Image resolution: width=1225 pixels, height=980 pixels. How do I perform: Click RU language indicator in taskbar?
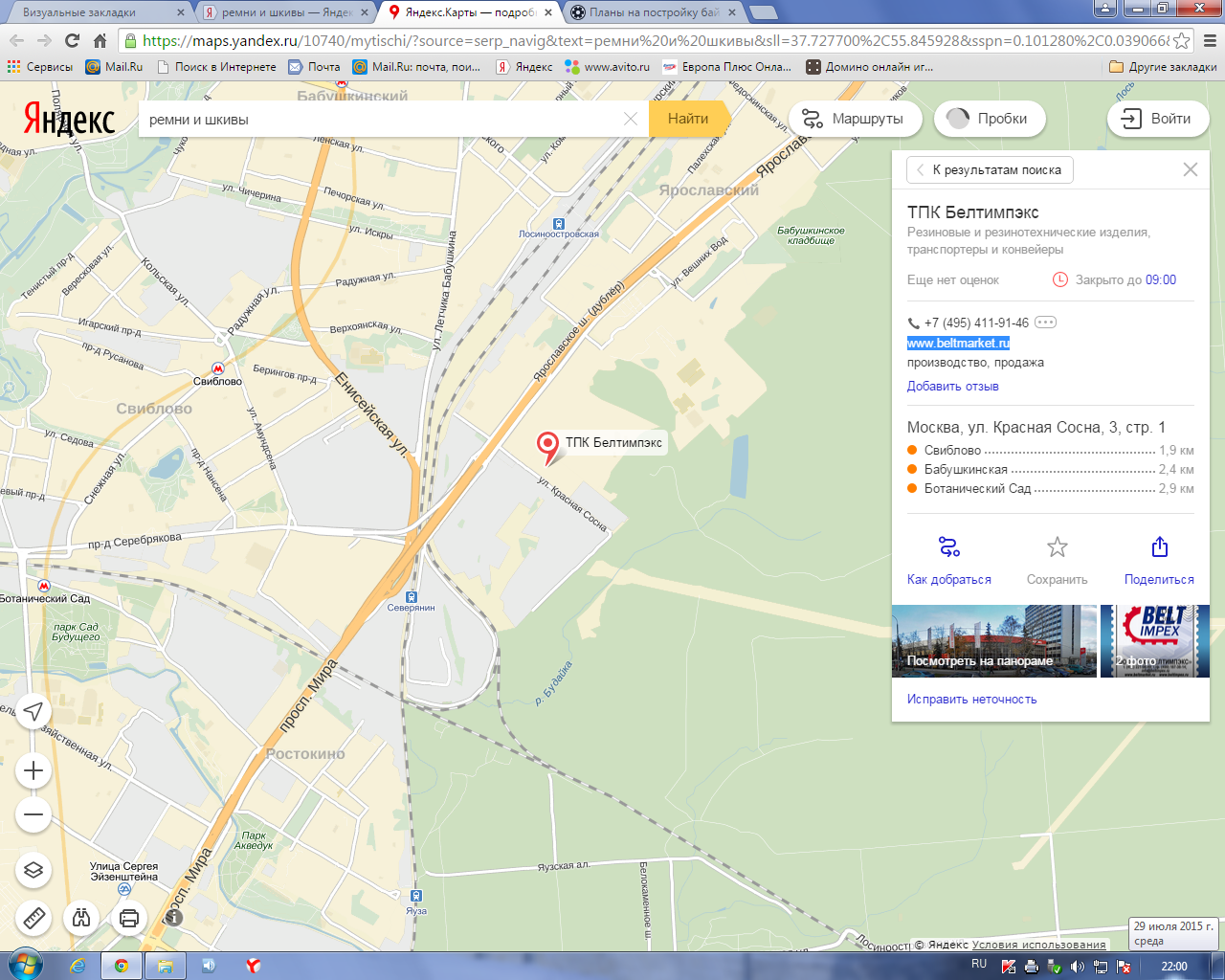point(979,964)
